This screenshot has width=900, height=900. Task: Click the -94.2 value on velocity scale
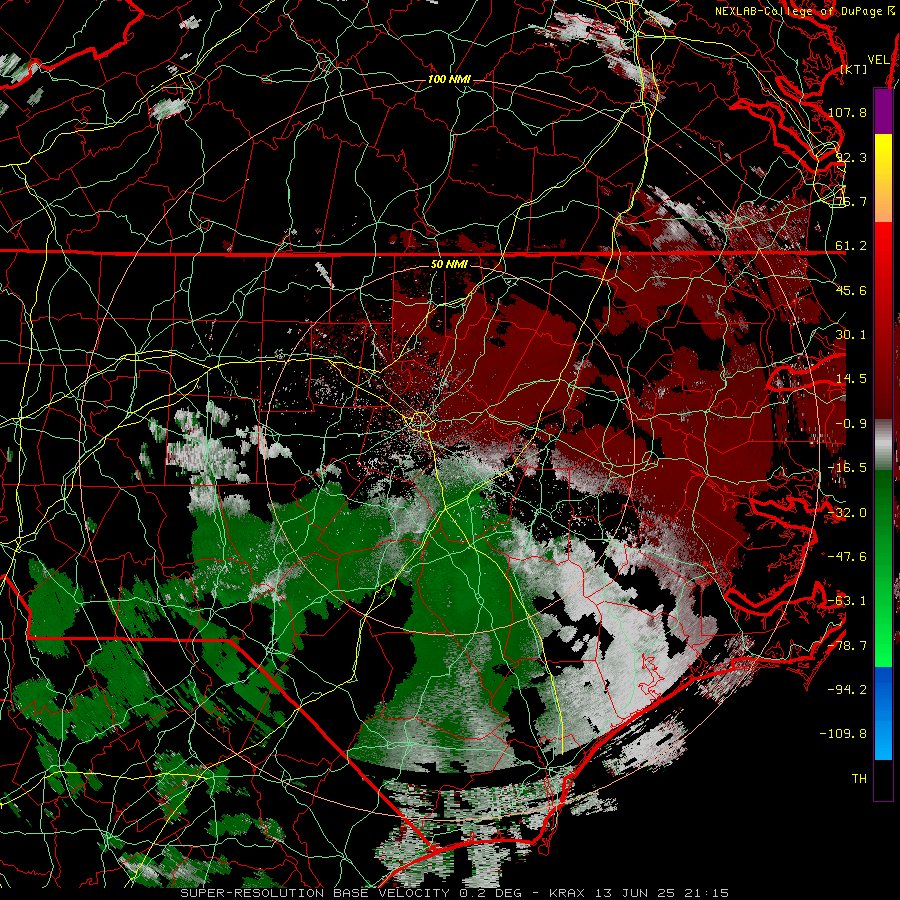click(847, 690)
